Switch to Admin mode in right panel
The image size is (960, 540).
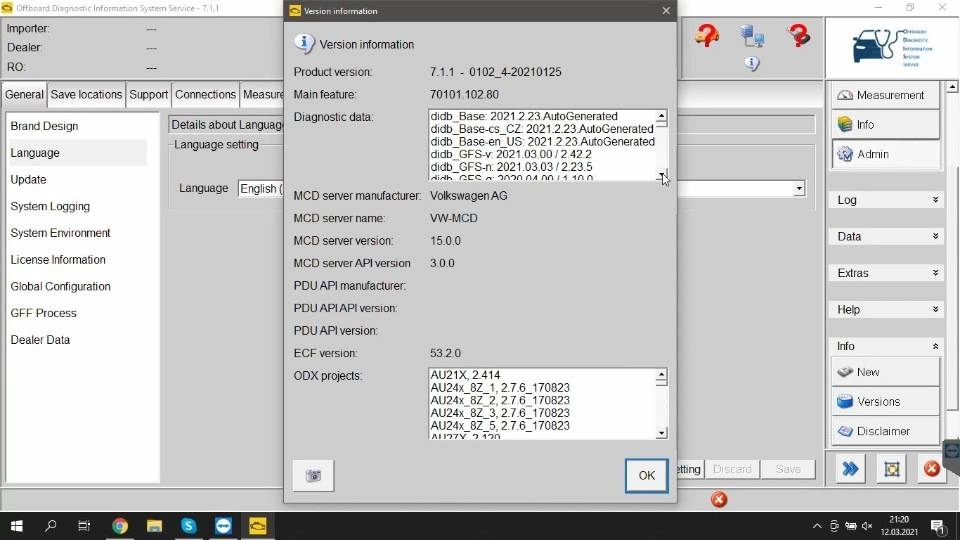pyautogui.click(x=885, y=154)
